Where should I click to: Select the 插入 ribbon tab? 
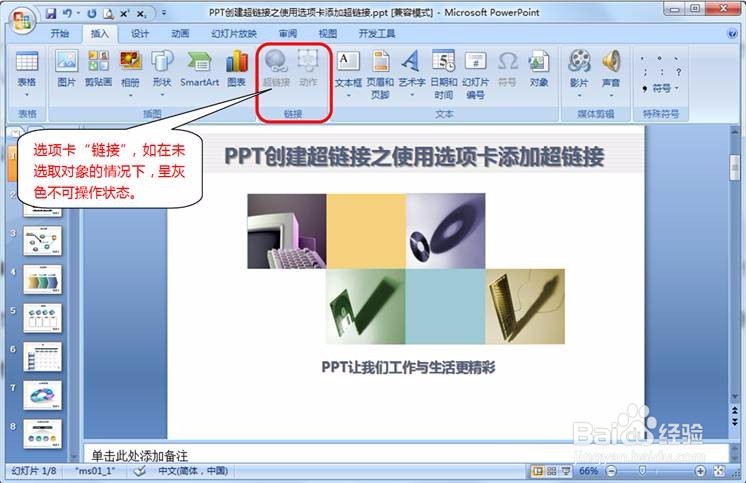(100, 33)
